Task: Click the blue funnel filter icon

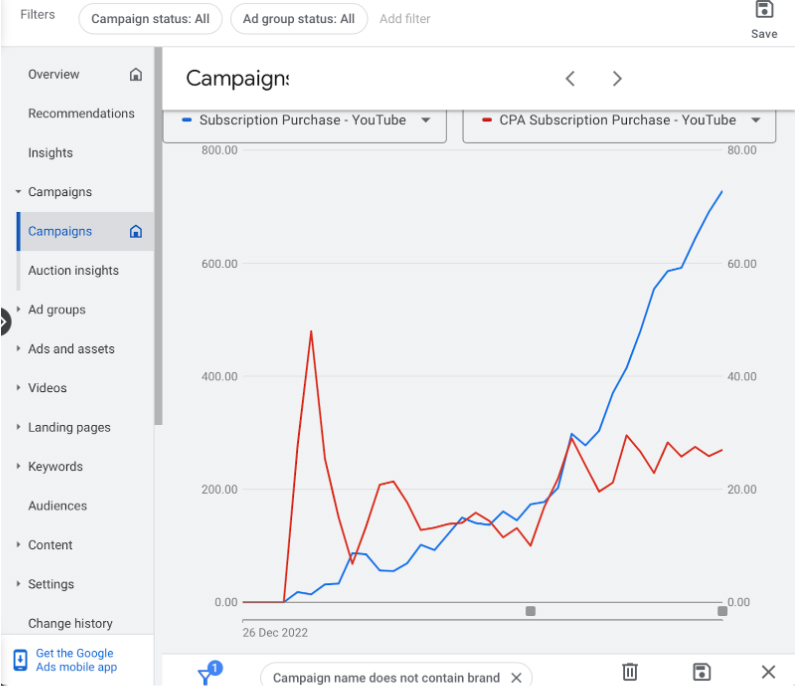Action: (x=209, y=673)
